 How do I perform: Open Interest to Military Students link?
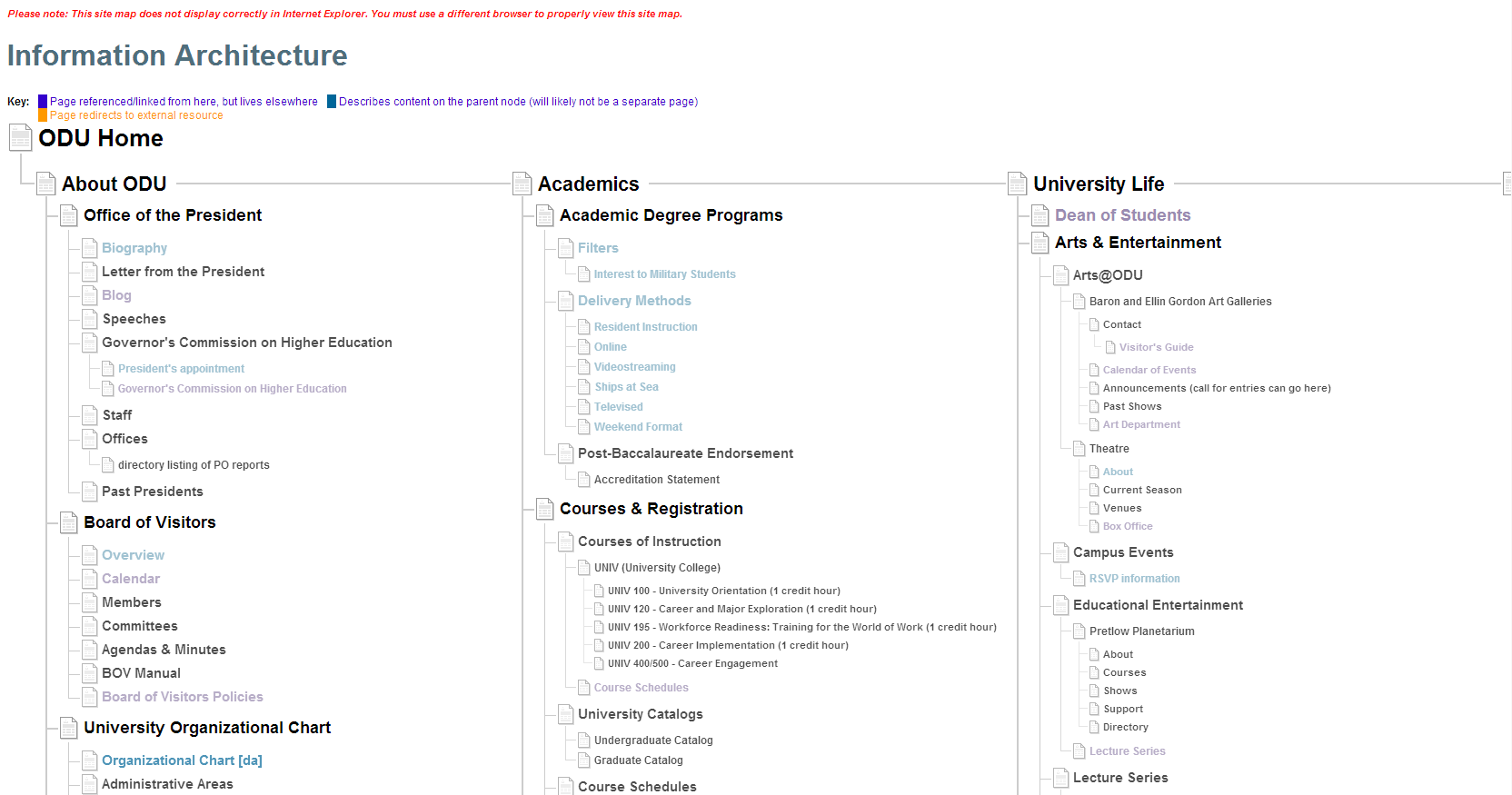664,274
